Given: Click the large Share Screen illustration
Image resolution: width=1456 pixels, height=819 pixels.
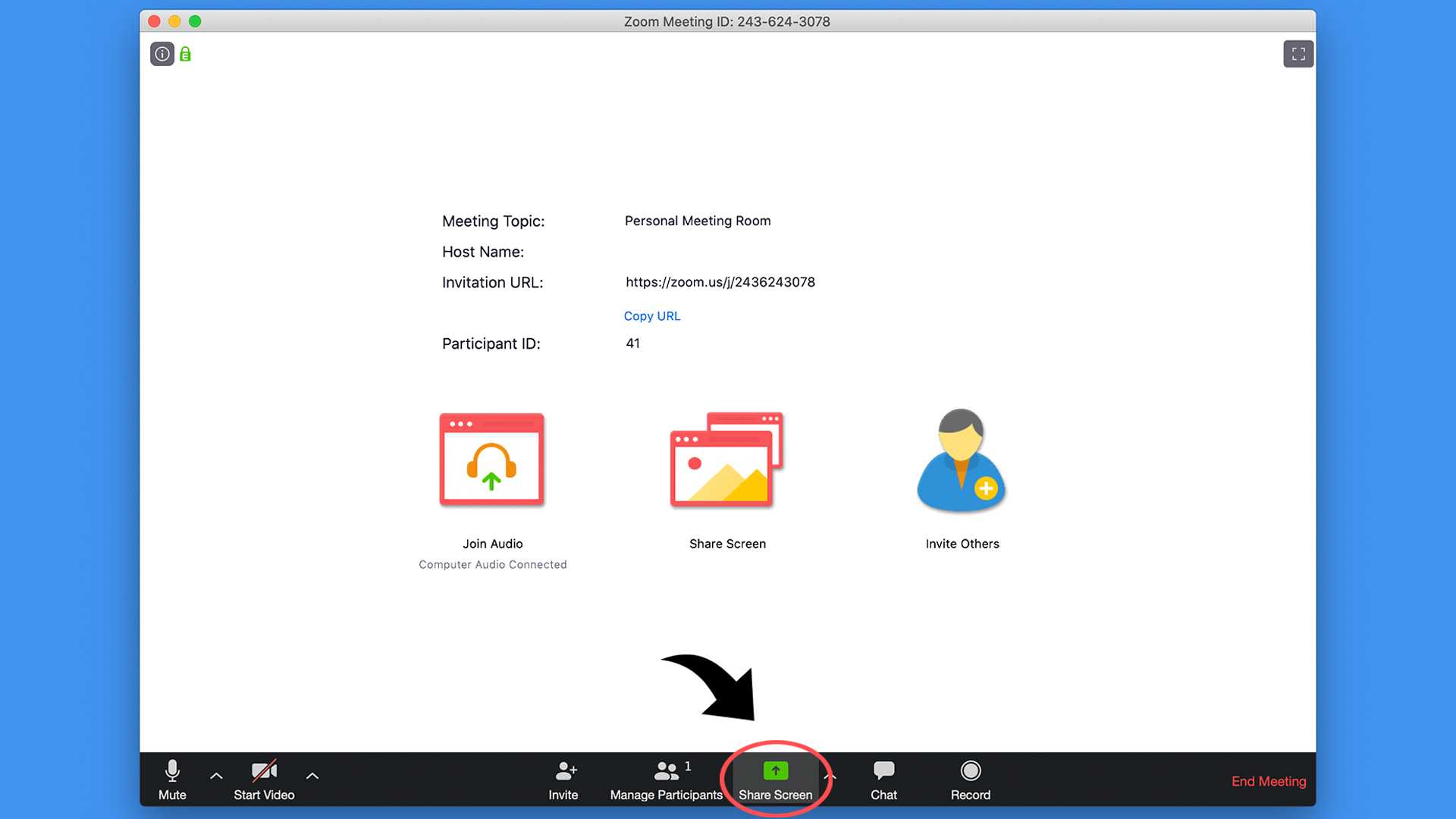Looking at the screenshot, I should pyautogui.click(x=726, y=460).
